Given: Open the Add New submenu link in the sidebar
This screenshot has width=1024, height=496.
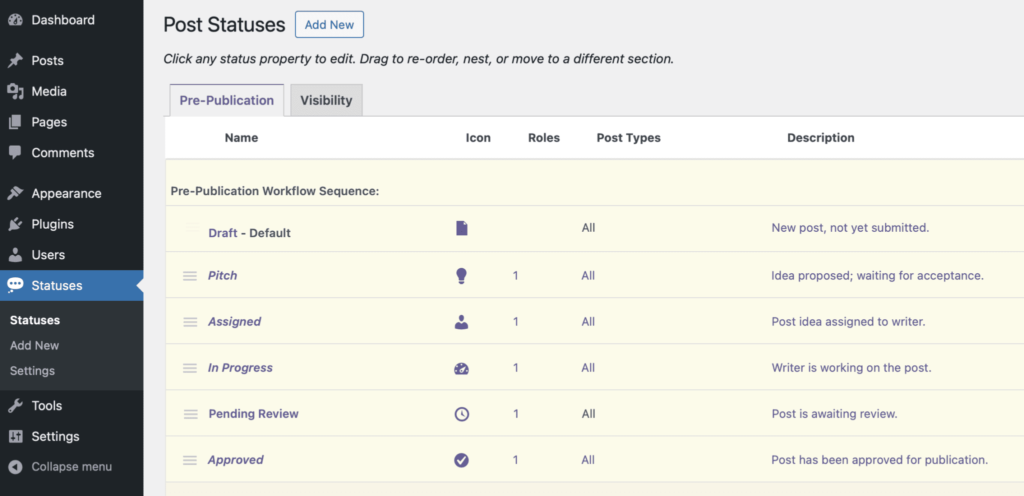Looking at the screenshot, I should coord(35,346).
